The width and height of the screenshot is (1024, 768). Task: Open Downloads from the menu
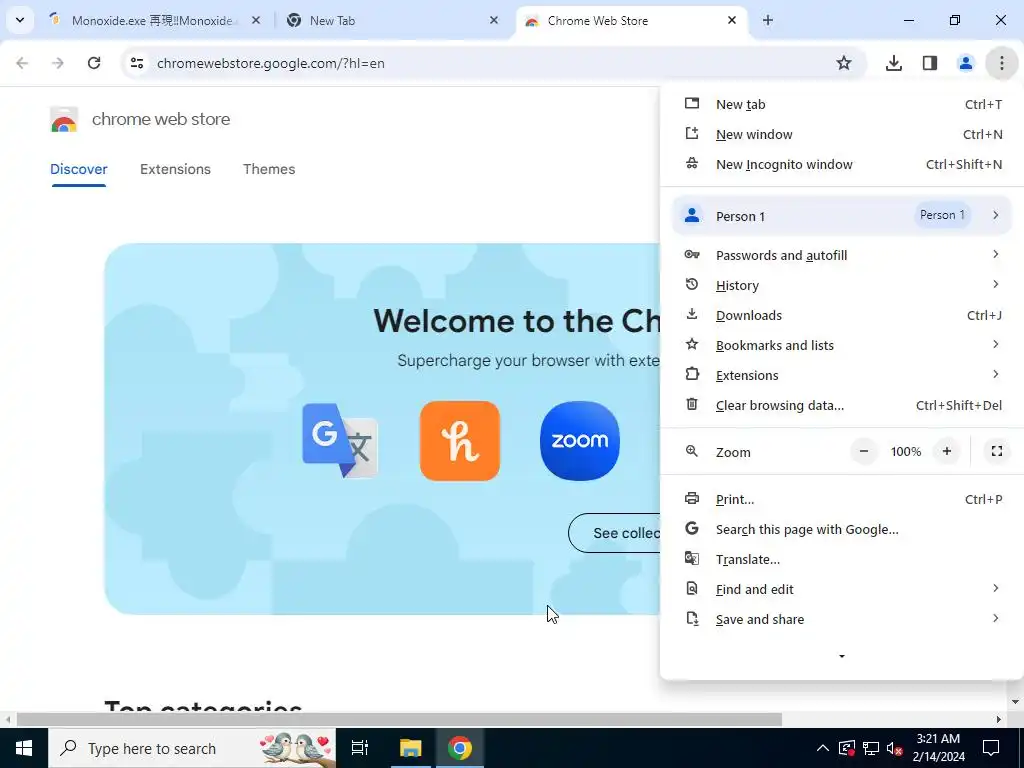coord(842,315)
